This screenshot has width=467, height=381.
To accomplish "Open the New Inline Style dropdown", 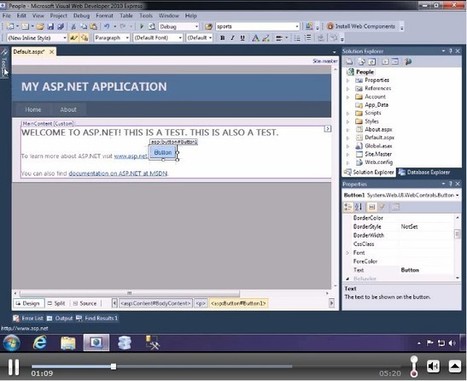I will click(65, 38).
